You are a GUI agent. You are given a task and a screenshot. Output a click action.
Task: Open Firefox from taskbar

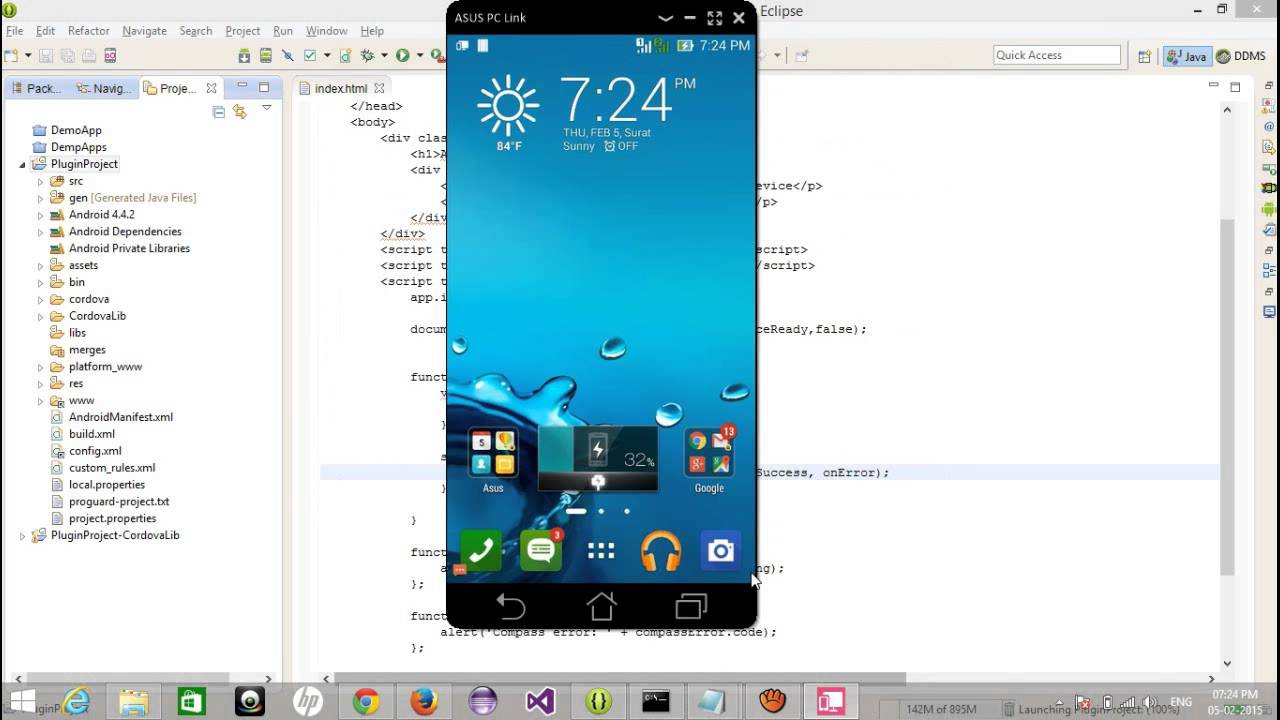point(424,701)
